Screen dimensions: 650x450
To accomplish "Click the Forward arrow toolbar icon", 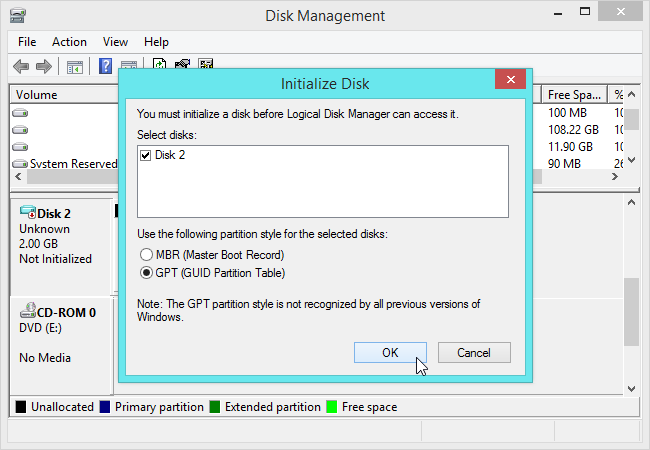I will point(44,67).
